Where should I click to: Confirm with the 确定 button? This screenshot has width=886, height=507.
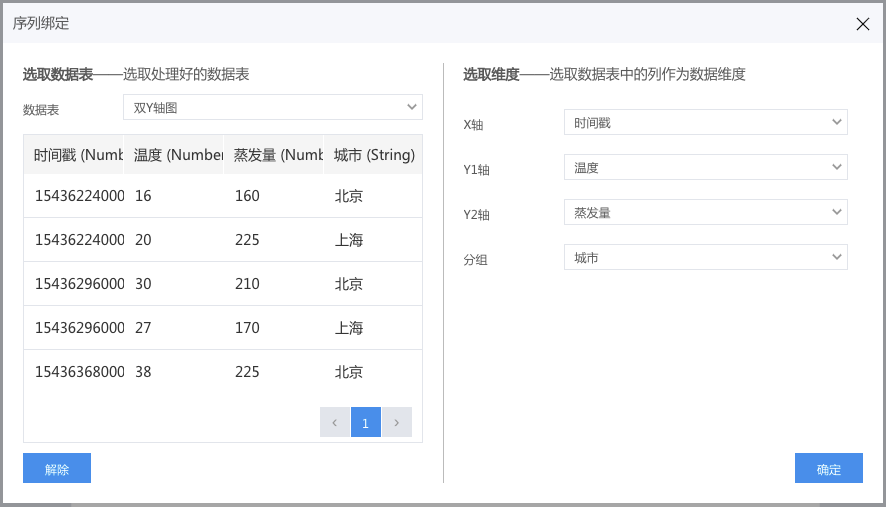[828, 468]
